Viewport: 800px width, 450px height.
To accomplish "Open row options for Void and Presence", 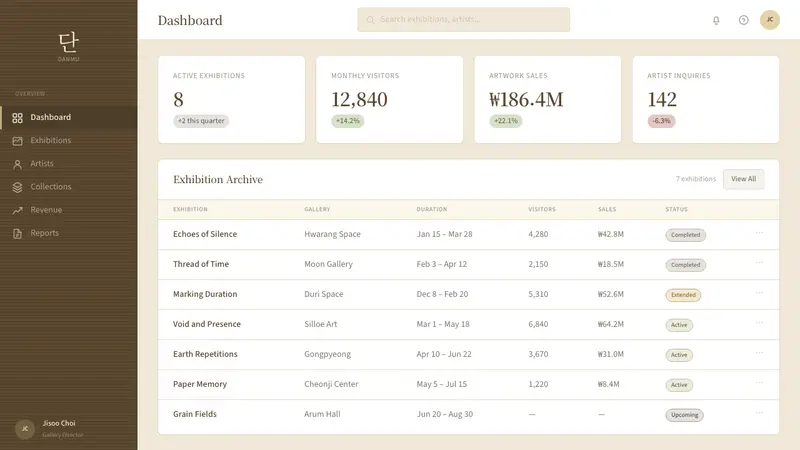I will click(759, 323).
